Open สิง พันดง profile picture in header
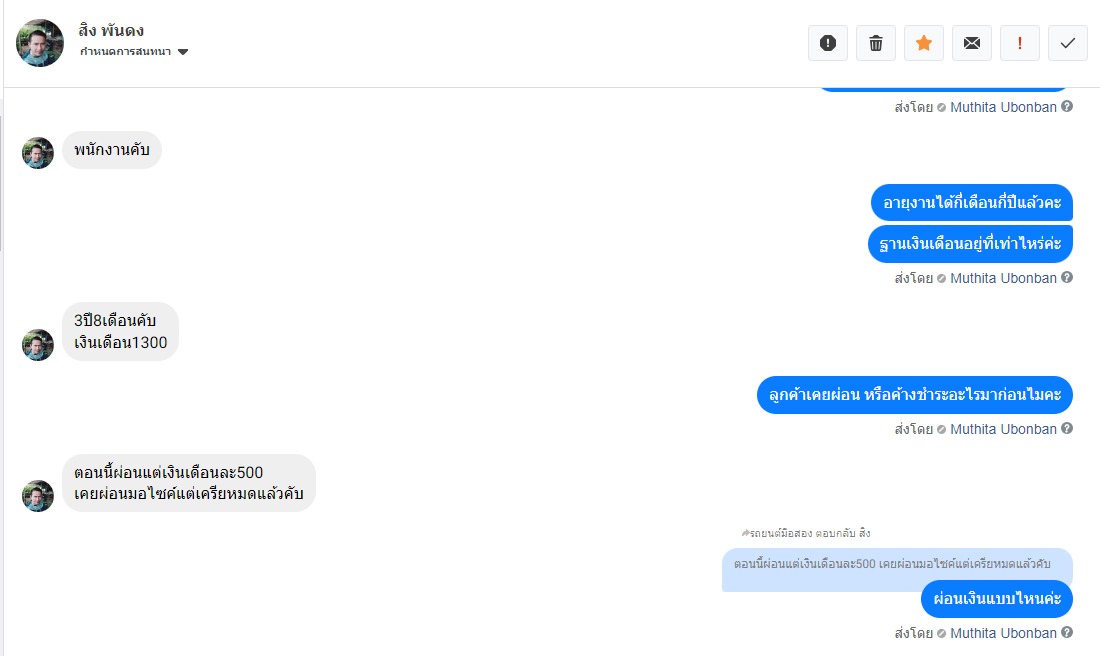The width and height of the screenshot is (1100, 656). coord(40,43)
